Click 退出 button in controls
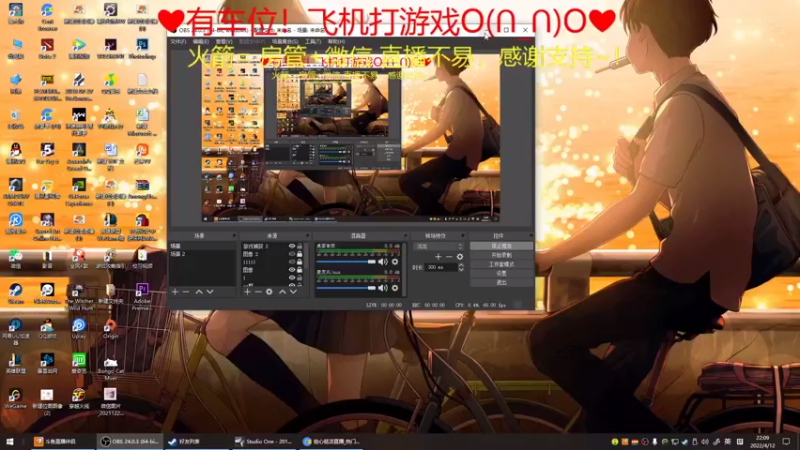The image size is (800, 450). pyautogui.click(x=501, y=282)
